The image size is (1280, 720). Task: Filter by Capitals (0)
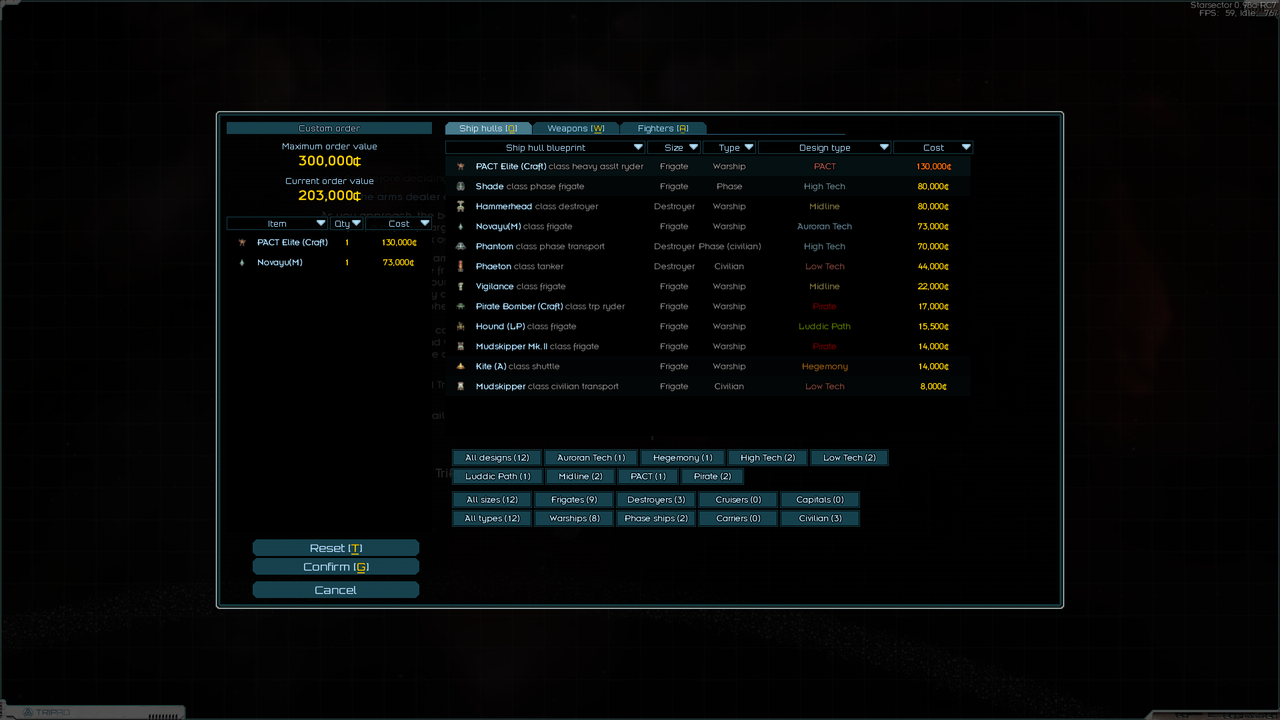pyautogui.click(x=820, y=499)
